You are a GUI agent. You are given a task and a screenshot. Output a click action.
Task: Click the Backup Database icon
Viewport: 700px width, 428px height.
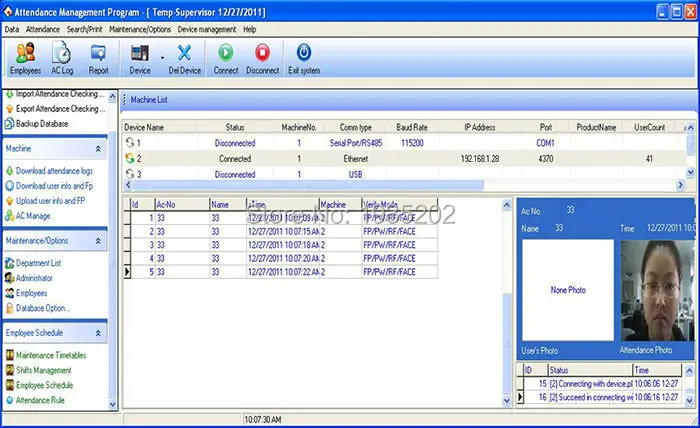coord(9,124)
